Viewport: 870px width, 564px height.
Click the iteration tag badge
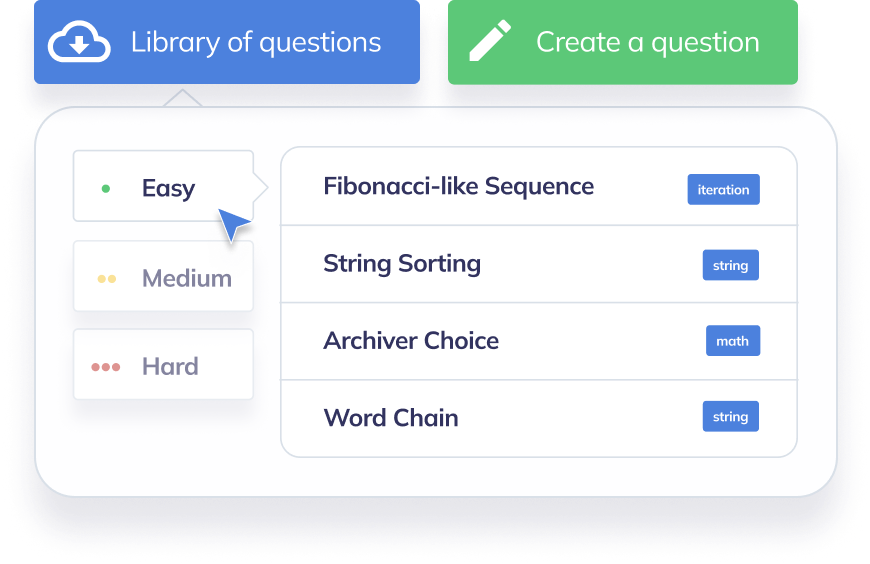724,190
